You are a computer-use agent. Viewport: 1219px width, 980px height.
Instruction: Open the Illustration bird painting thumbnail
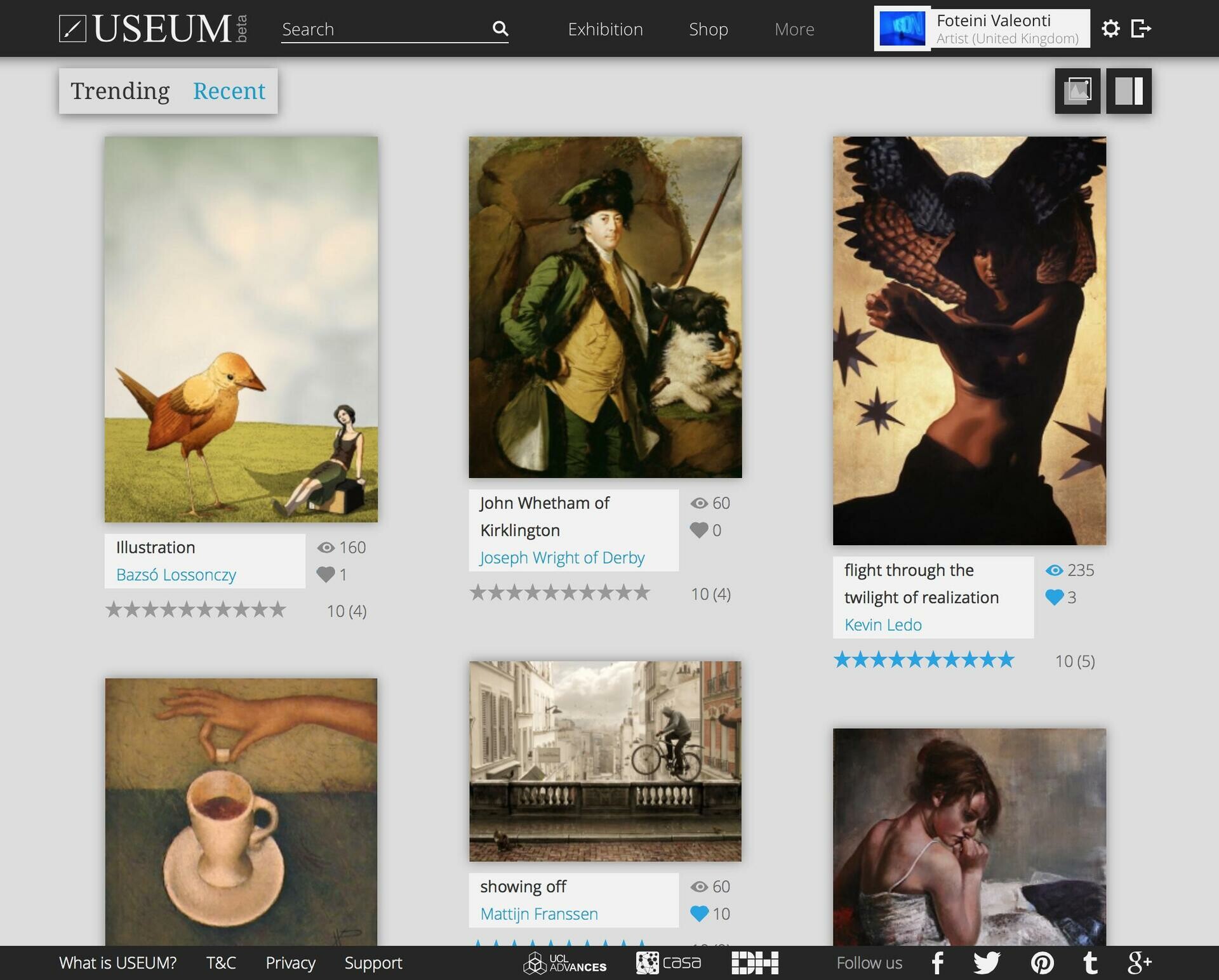point(241,329)
